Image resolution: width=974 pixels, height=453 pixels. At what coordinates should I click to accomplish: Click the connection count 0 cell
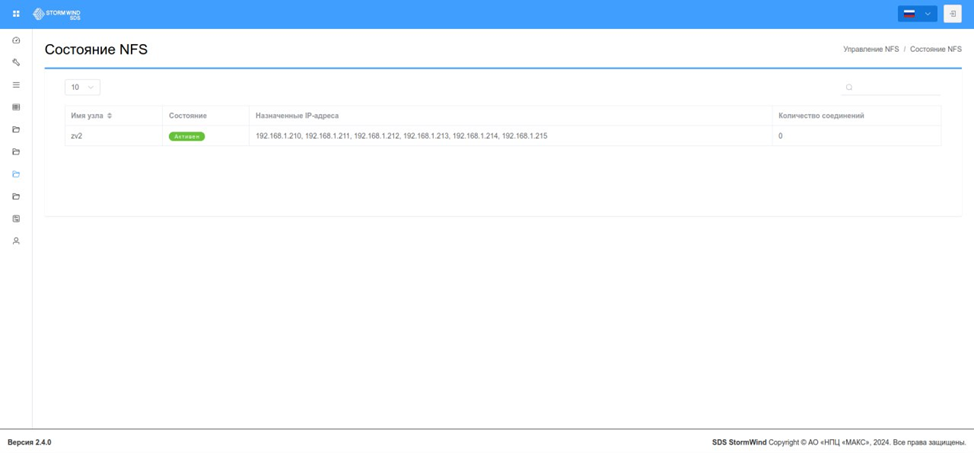click(857, 136)
